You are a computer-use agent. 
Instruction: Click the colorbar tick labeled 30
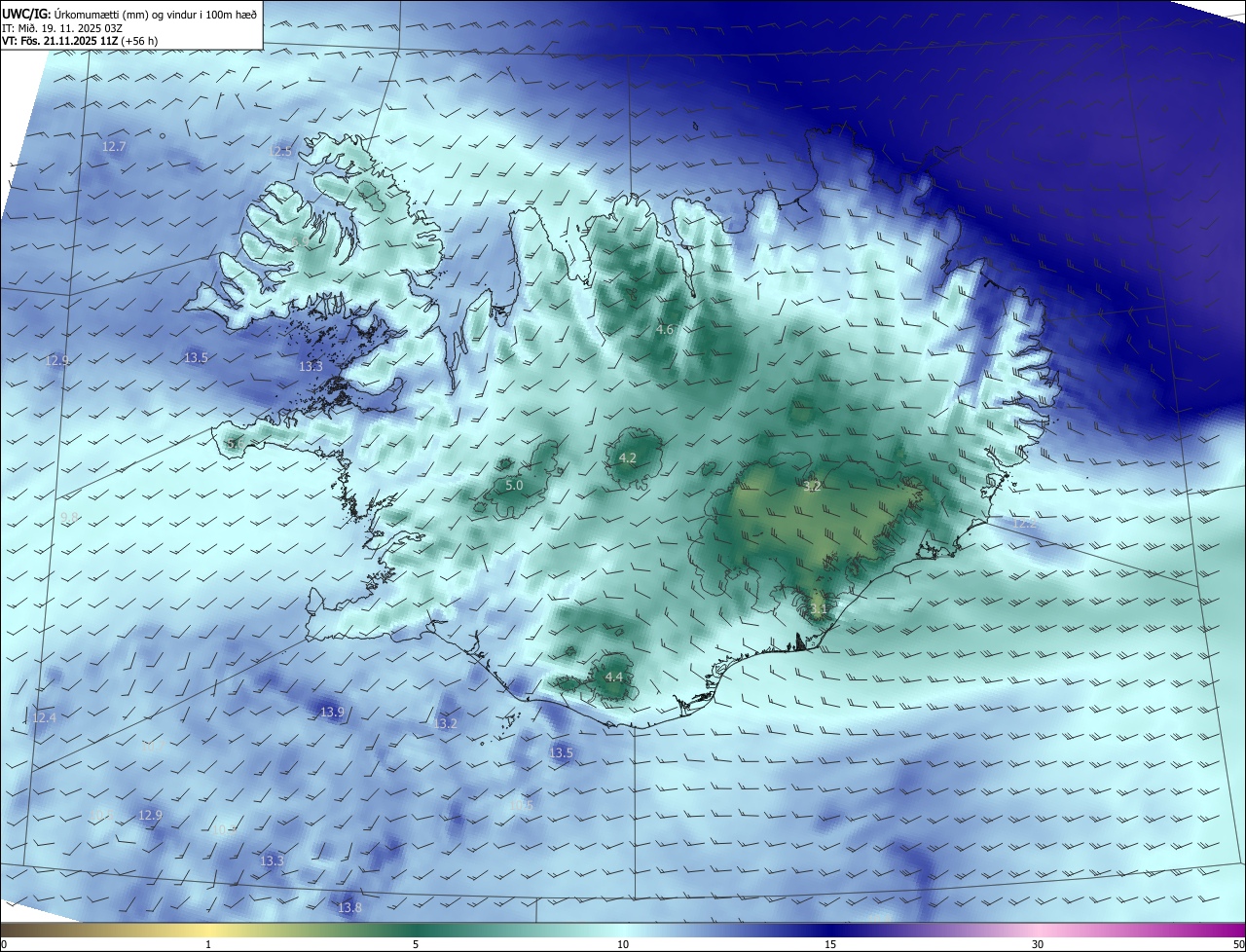click(x=1038, y=944)
